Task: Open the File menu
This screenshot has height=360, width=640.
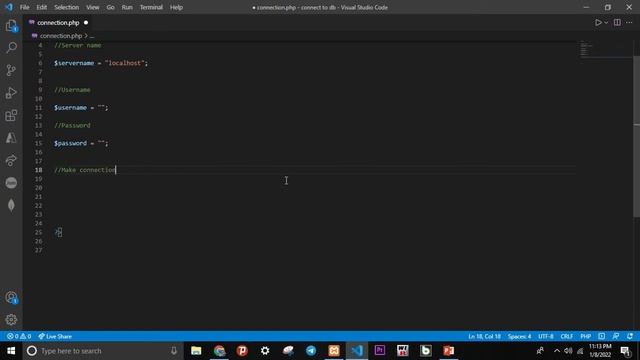Action: (24, 7)
